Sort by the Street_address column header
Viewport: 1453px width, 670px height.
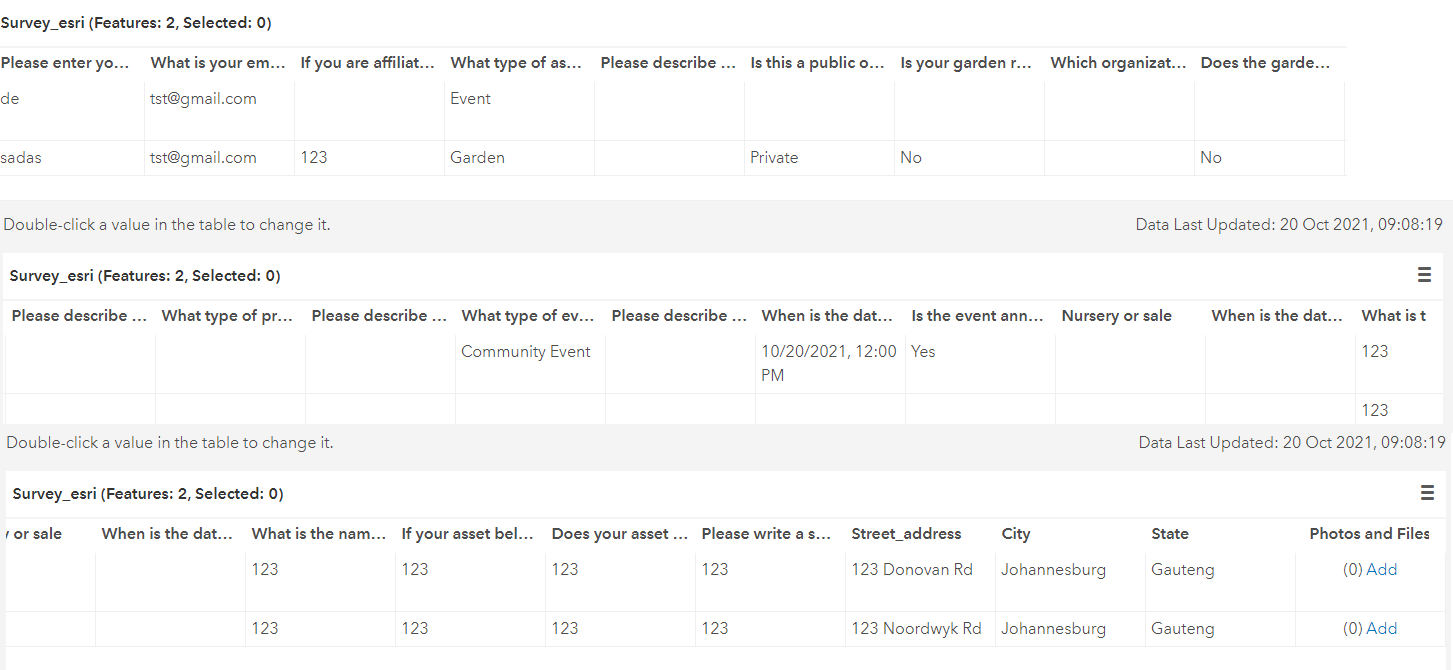pyautogui.click(x=906, y=534)
